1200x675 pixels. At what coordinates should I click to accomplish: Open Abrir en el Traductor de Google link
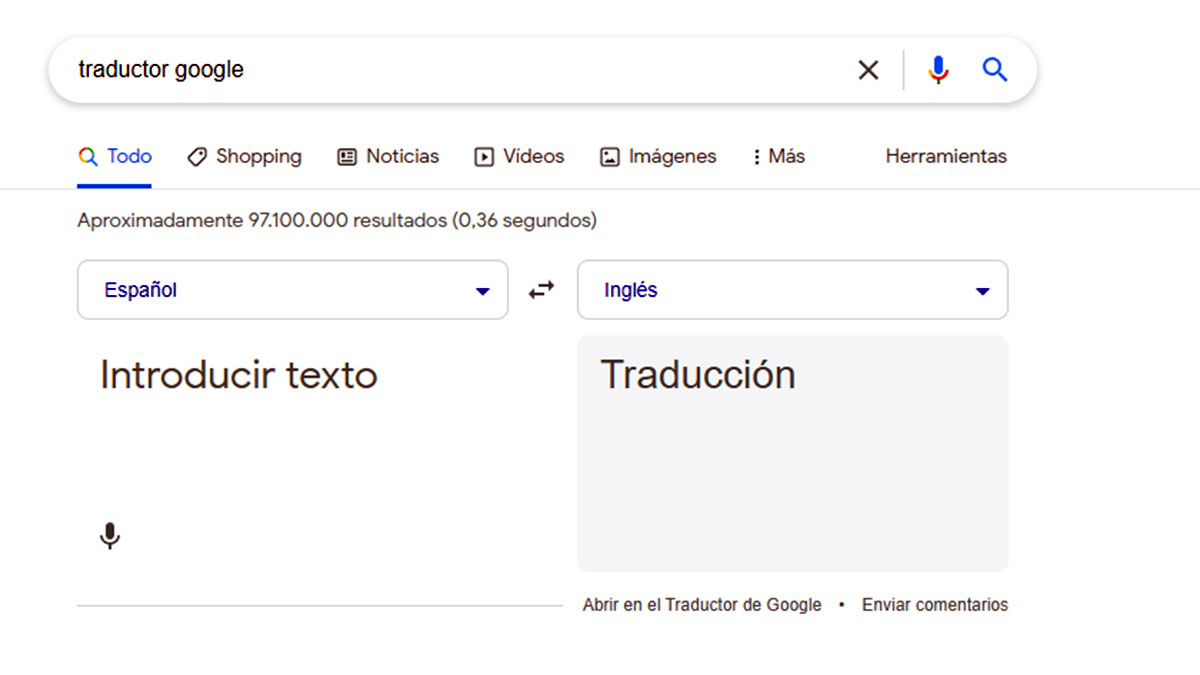coord(701,605)
